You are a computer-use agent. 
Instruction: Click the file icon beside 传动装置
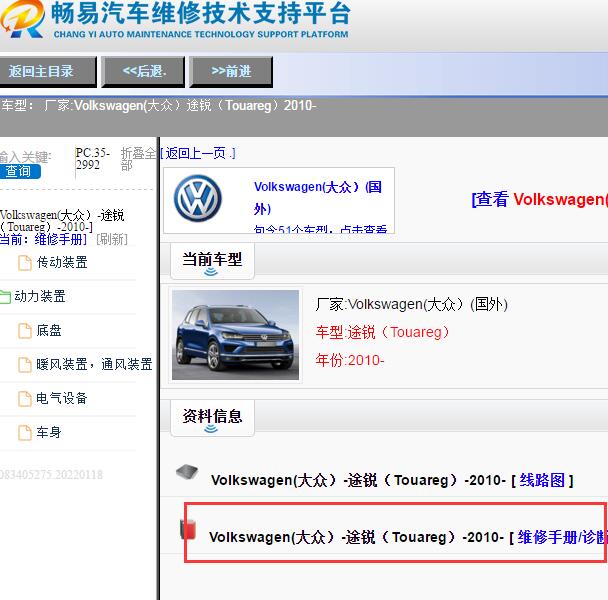pos(25,263)
